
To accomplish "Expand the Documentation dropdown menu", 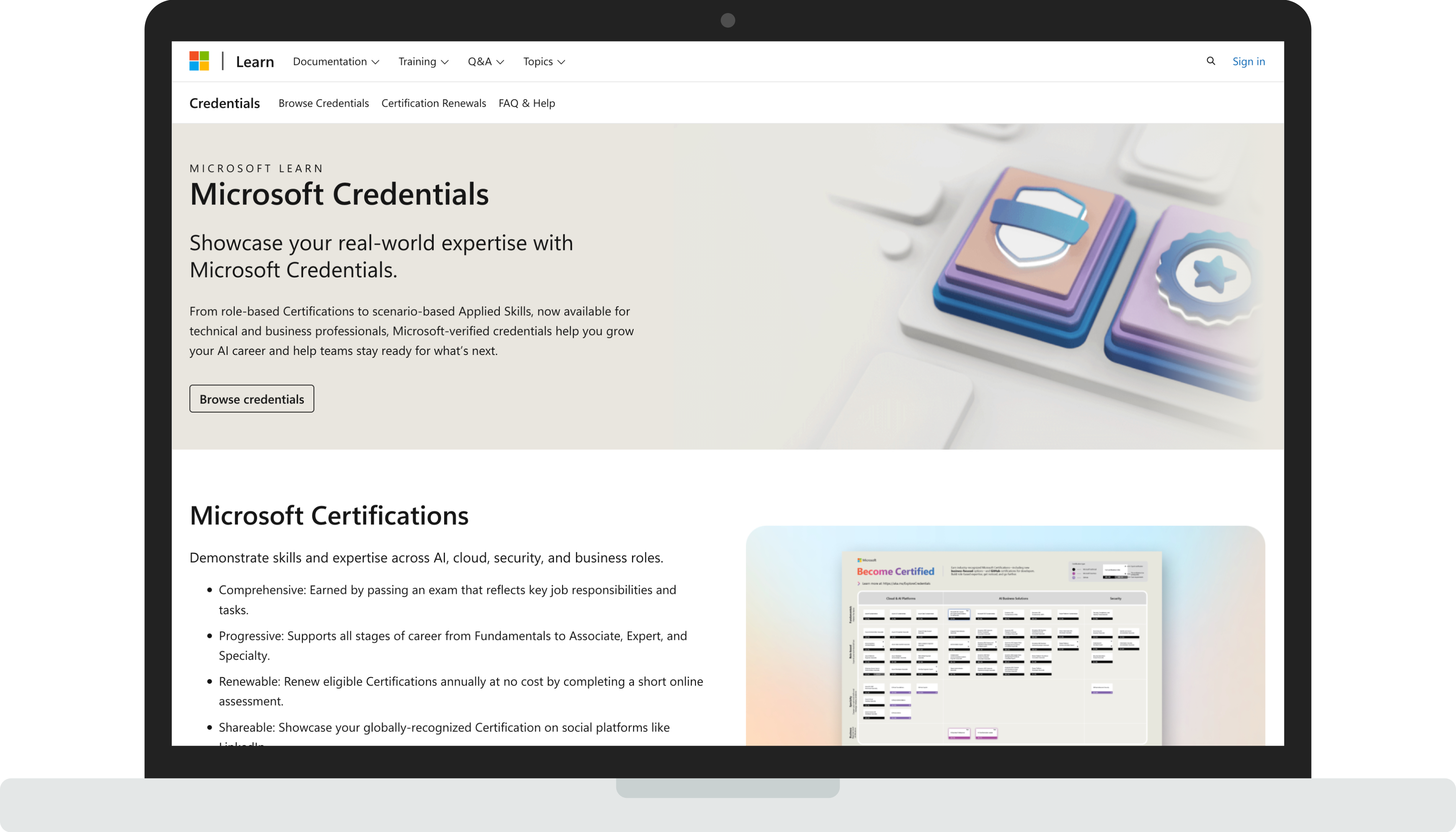I will click(x=335, y=62).
